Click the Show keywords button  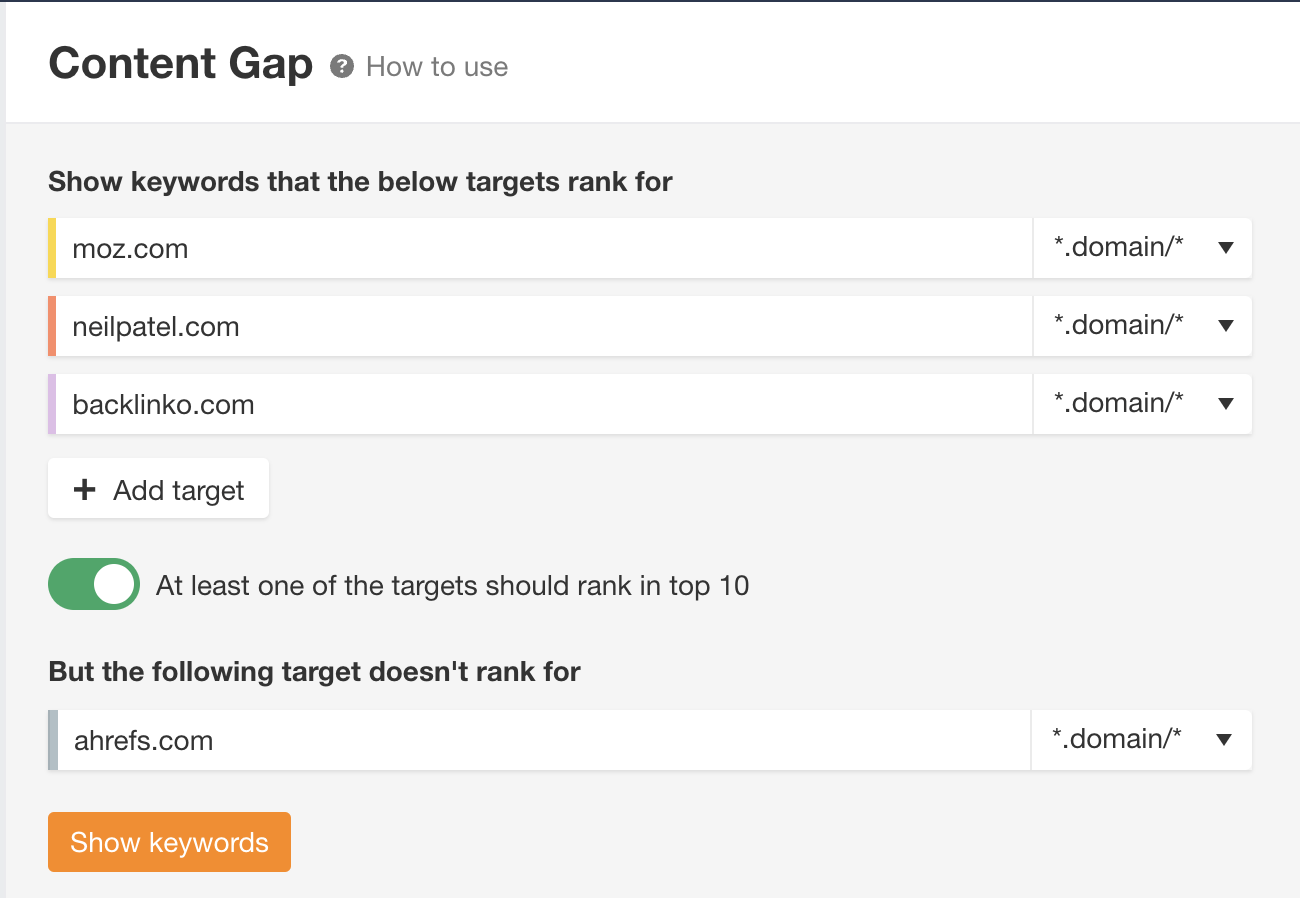click(x=169, y=841)
